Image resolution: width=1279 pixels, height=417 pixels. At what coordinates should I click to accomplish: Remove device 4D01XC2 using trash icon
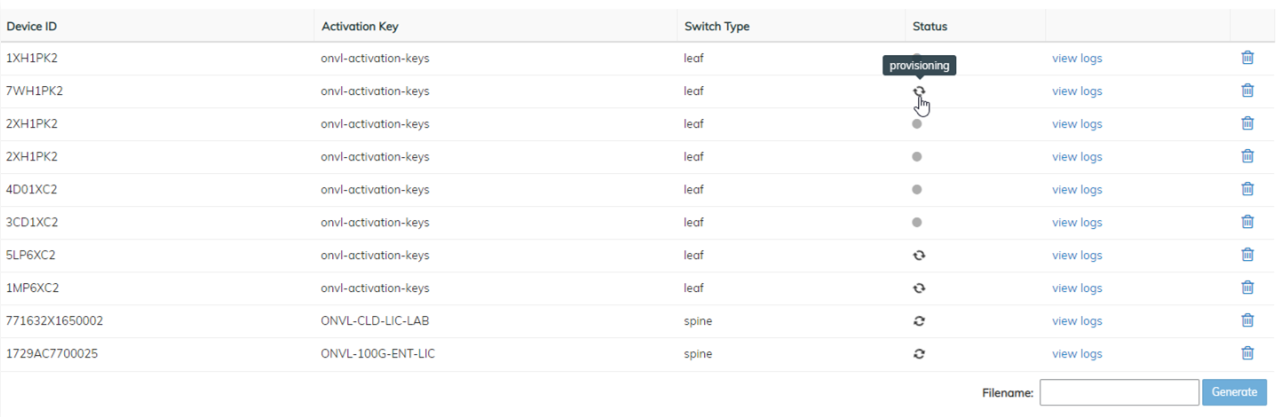tap(1247, 189)
